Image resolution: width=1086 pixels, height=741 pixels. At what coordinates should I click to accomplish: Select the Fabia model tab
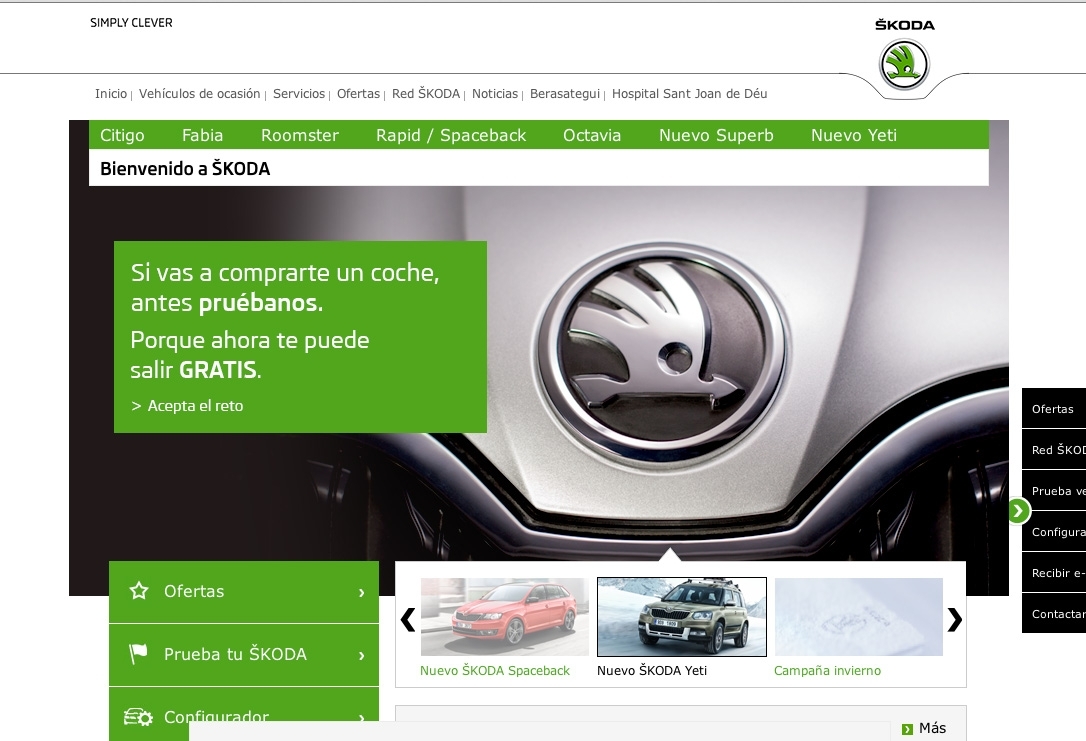point(202,135)
